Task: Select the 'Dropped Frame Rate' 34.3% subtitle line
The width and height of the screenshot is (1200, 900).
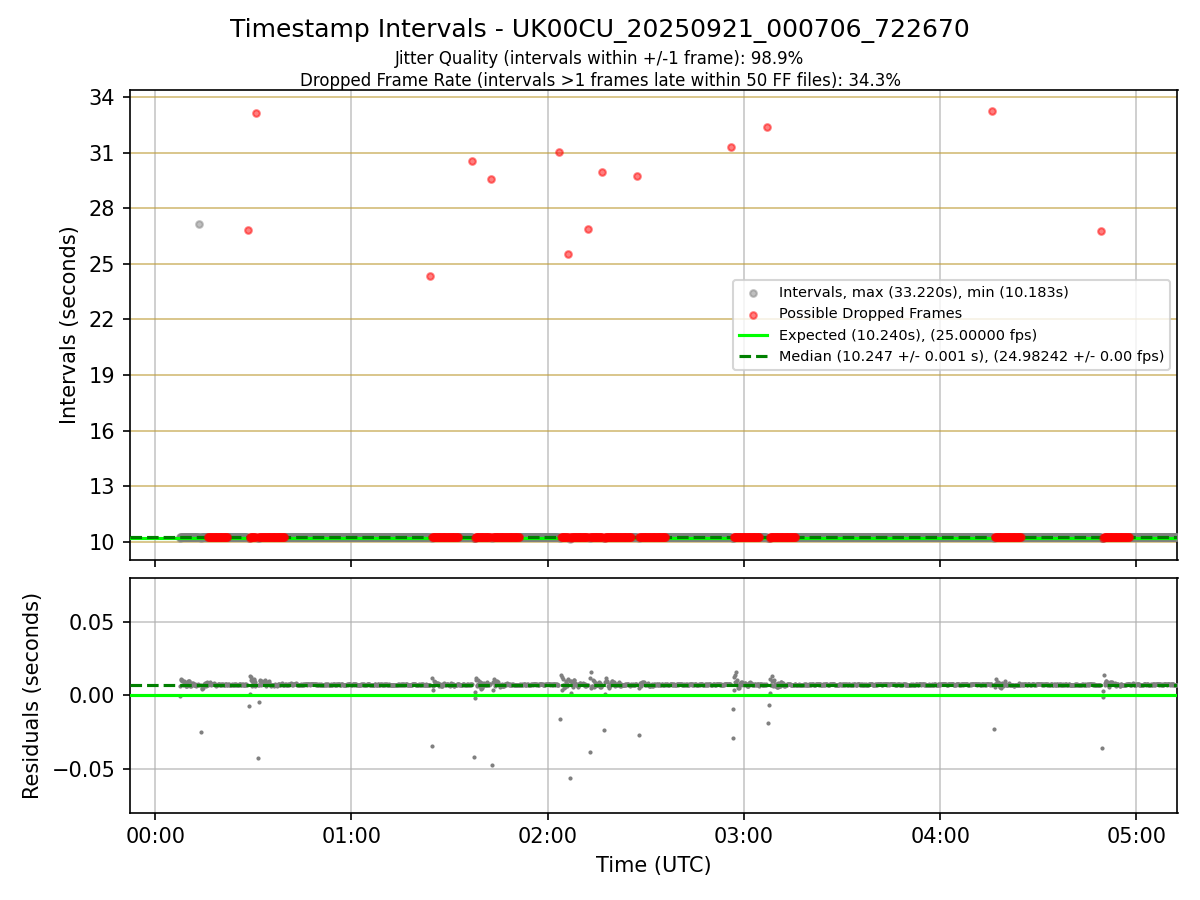Action: [x=600, y=80]
